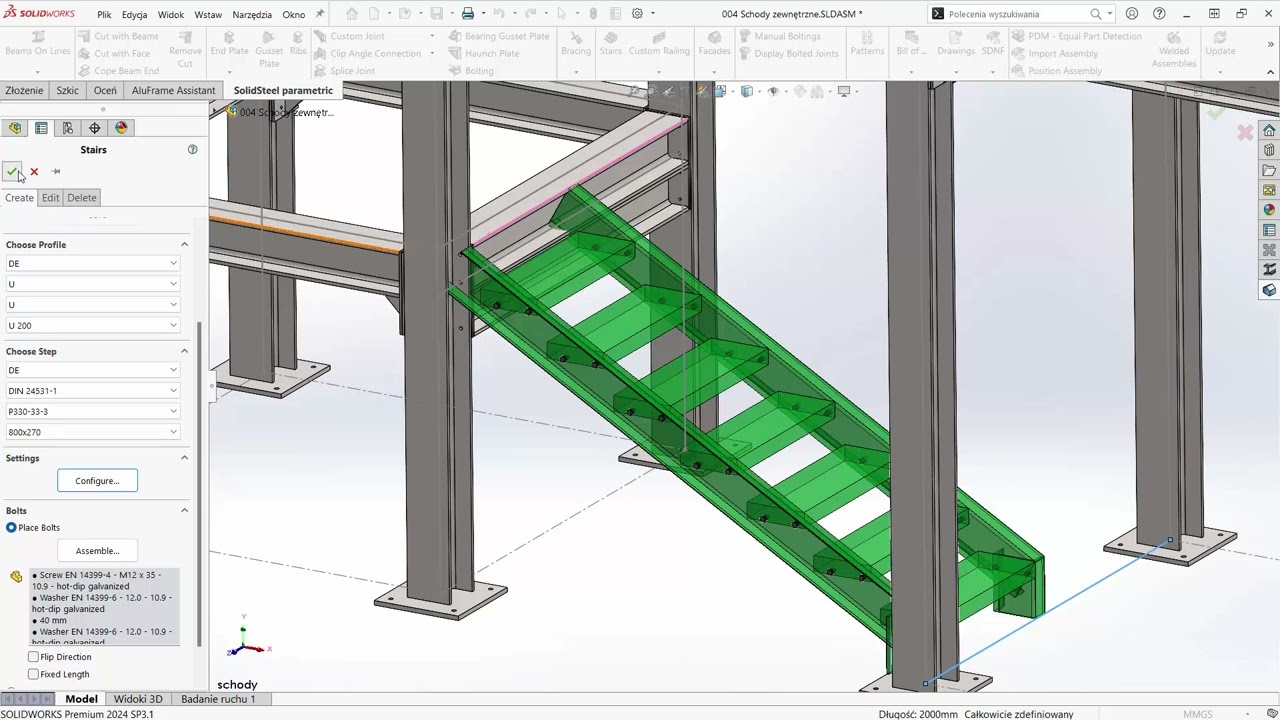
Task: Click the search magnifier icon
Action: point(1096,14)
